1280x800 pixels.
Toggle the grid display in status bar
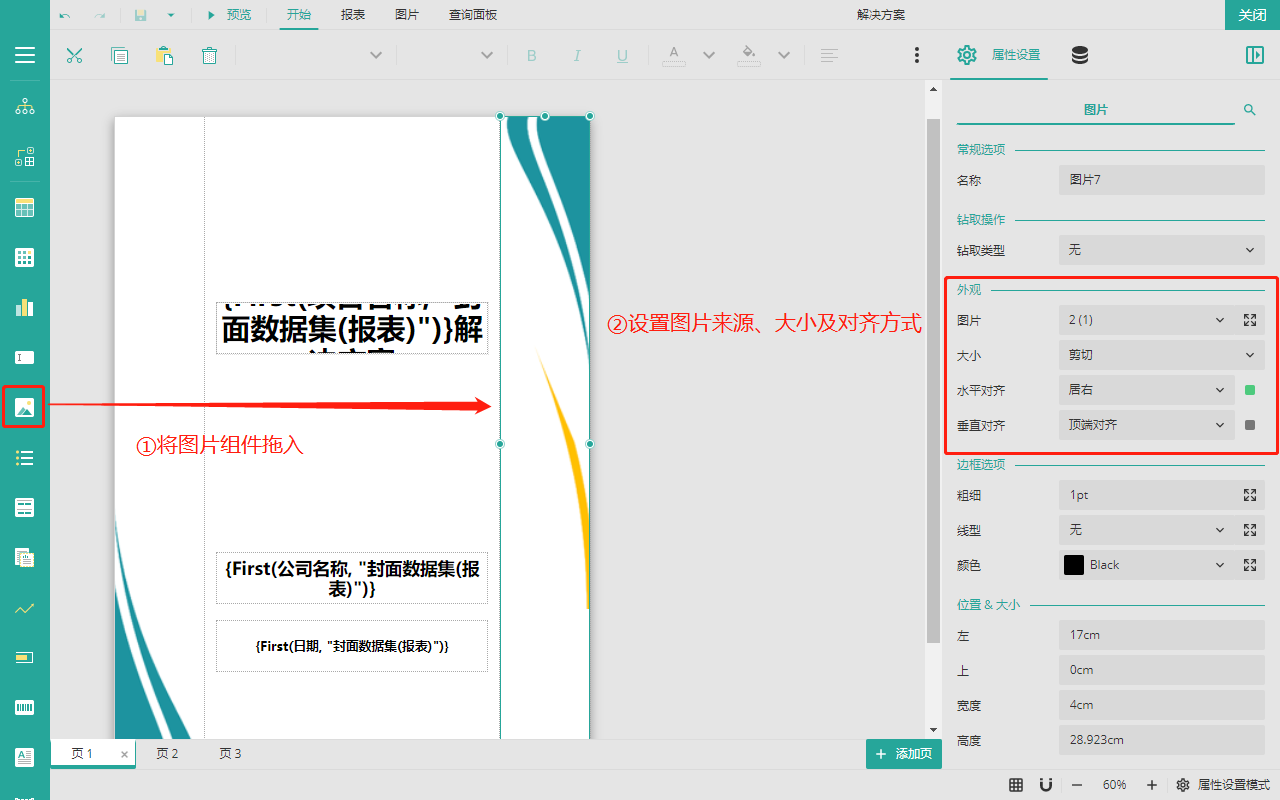coord(1015,785)
